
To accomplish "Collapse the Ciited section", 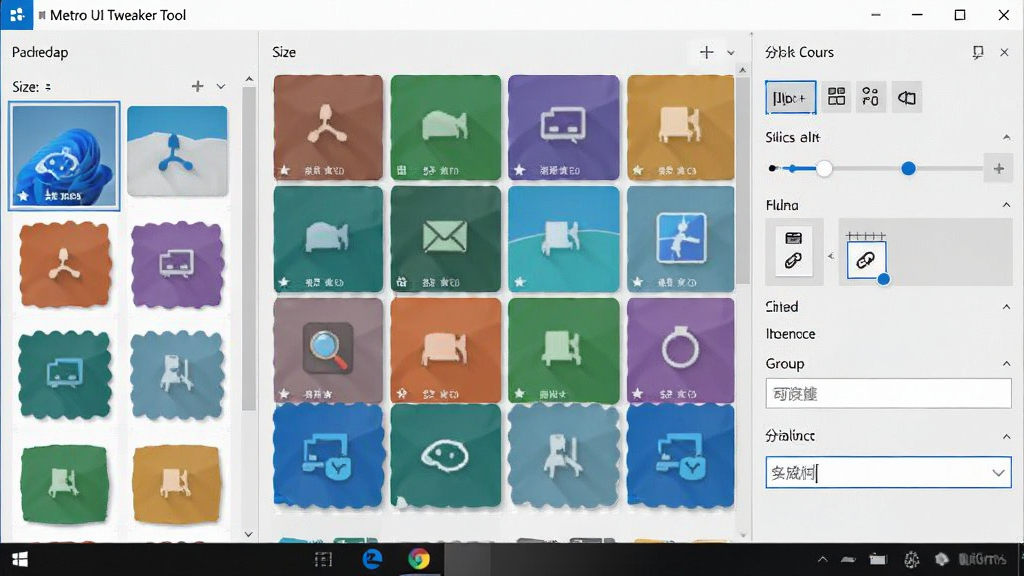I will pyautogui.click(x=1006, y=307).
